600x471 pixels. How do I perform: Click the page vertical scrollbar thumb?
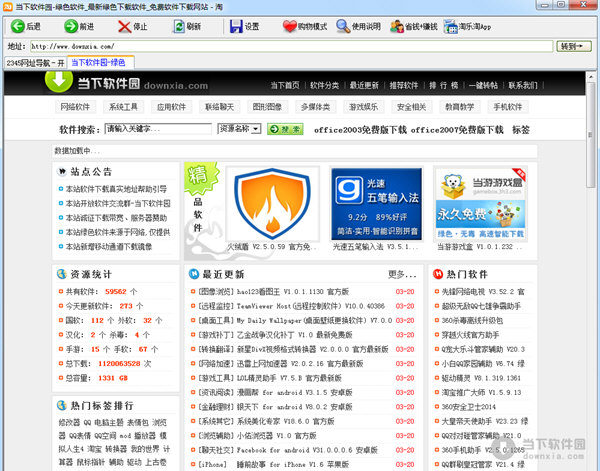pos(591,134)
